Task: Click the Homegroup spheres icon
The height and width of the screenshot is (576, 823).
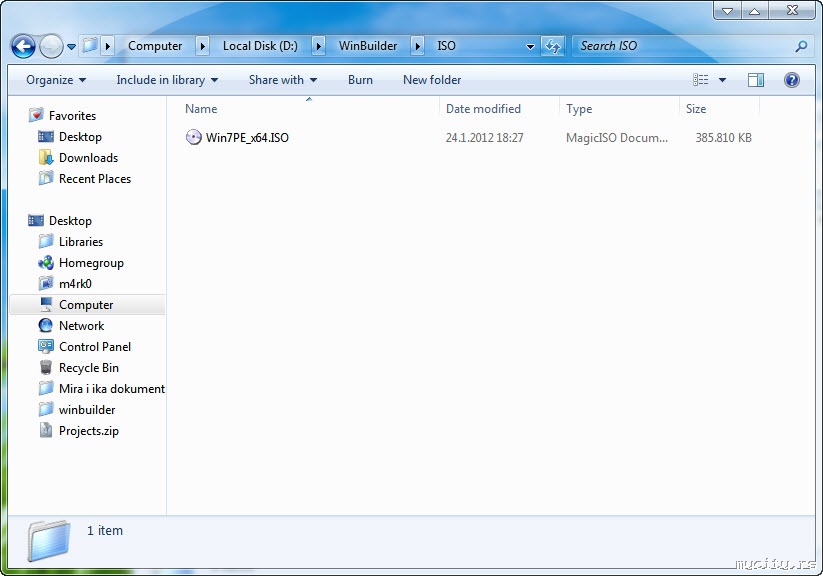Action: 46,262
